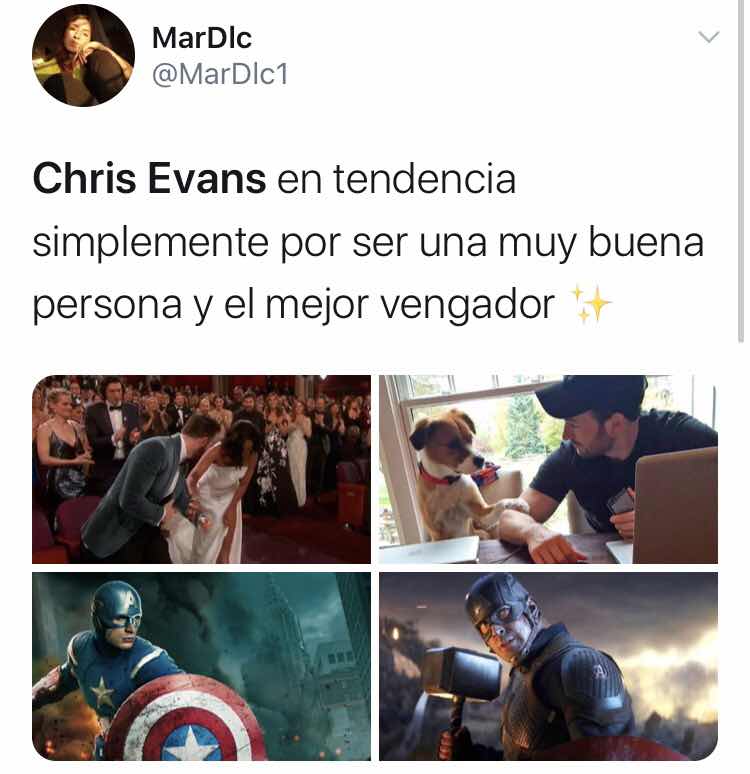Click the @MarDlc1 handle
Image resolution: width=750 pixels, height=774 pixels.
tap(220, 75)
